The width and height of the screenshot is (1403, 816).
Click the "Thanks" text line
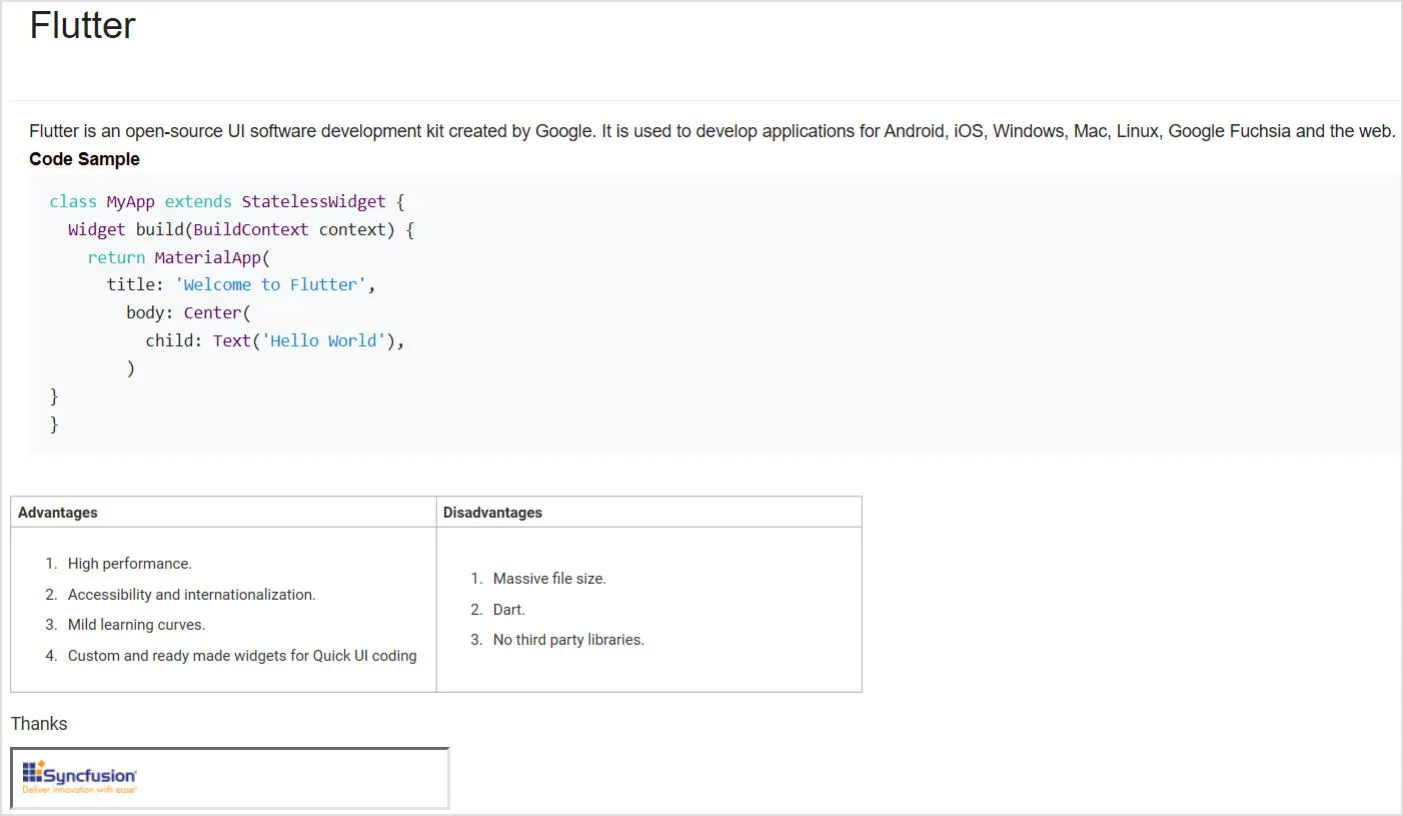tap(39, 724)
